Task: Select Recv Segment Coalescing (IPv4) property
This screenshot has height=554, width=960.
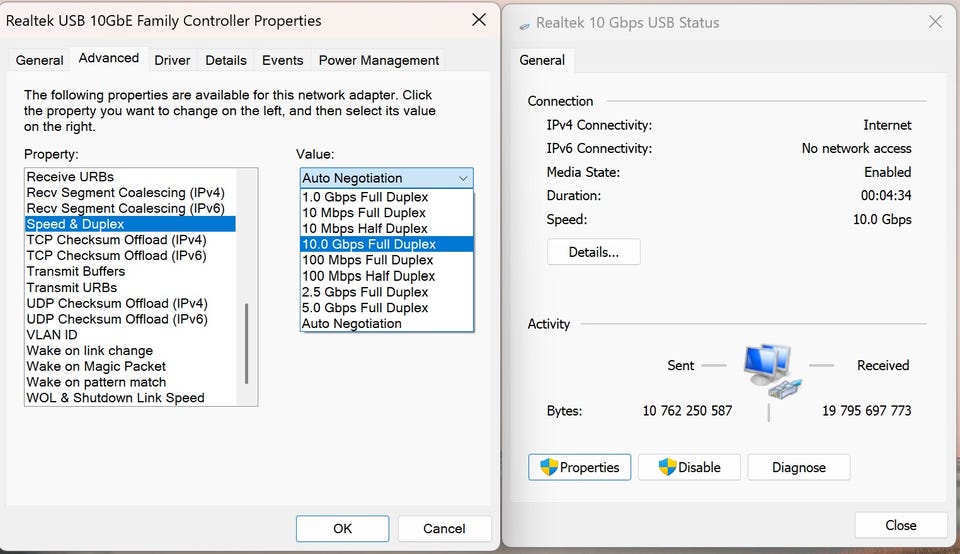Action: tap(130, 193)
